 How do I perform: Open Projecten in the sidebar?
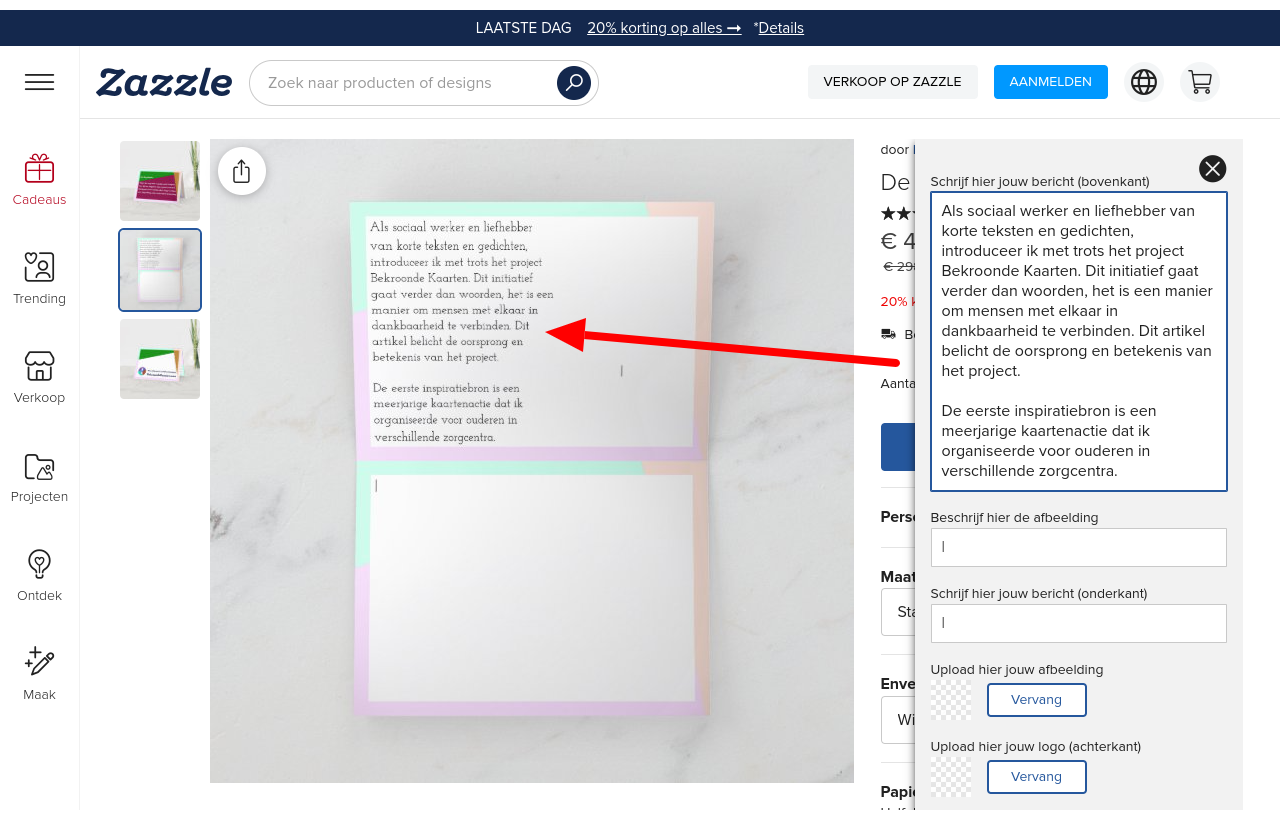tap(39, 476)
